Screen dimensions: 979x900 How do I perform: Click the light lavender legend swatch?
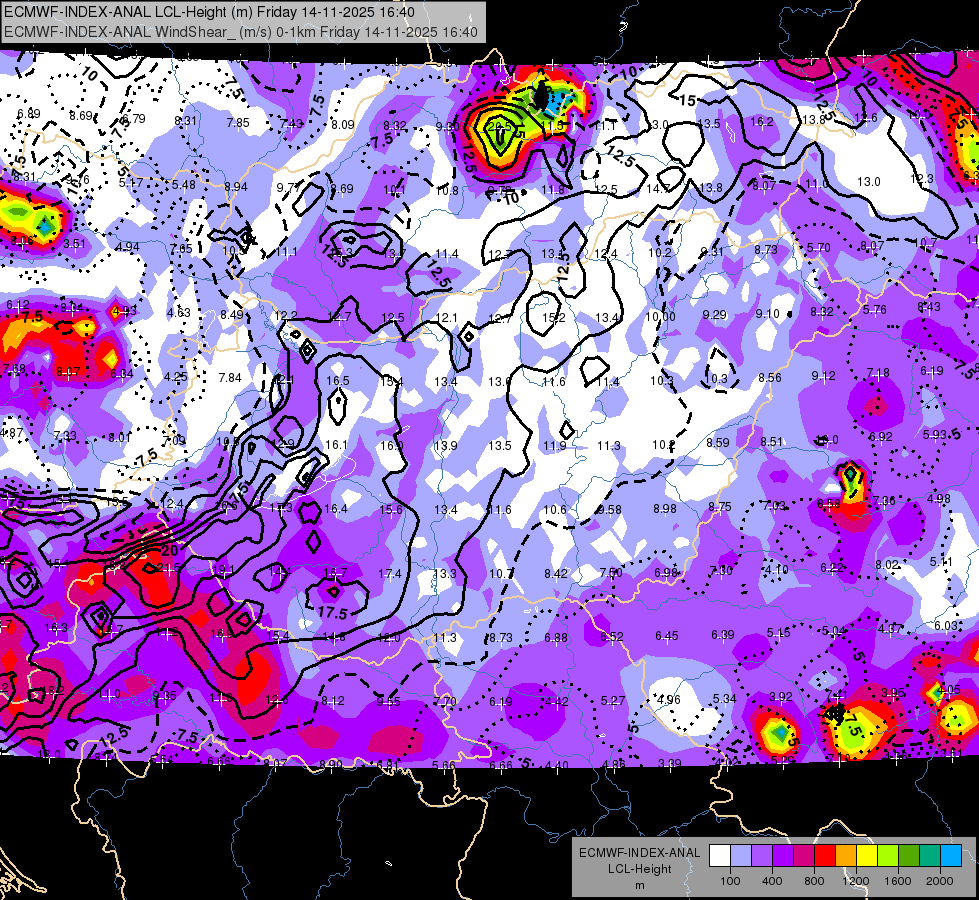click(741, 856)
